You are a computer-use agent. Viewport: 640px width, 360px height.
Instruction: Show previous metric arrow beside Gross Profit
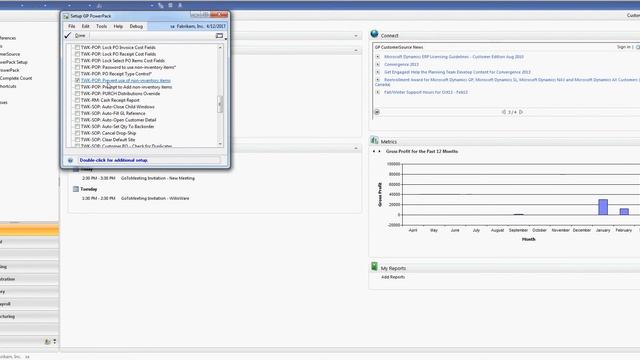(374, 151)
